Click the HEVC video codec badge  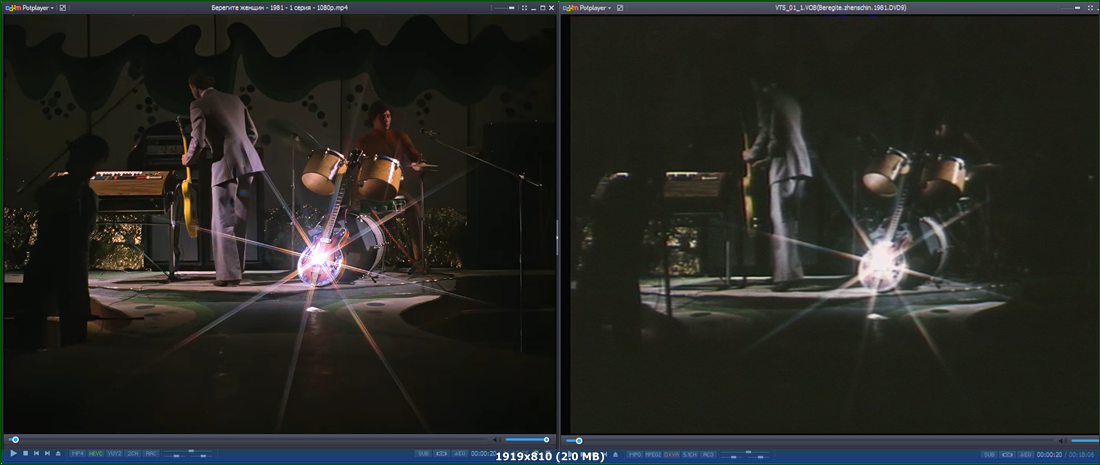pyautogui.click(x=96, y=454)
